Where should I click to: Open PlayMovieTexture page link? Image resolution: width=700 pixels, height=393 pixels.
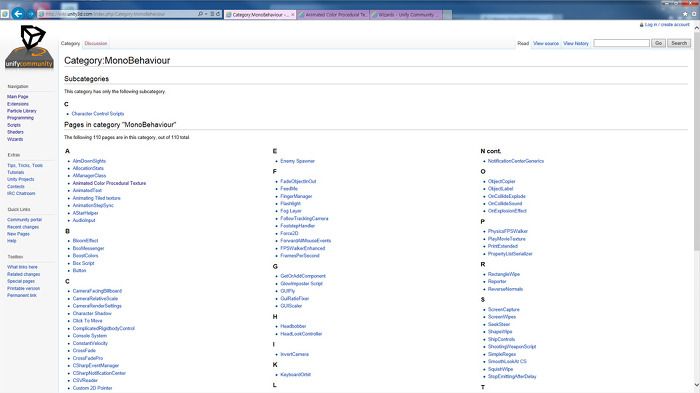point(507,239)
